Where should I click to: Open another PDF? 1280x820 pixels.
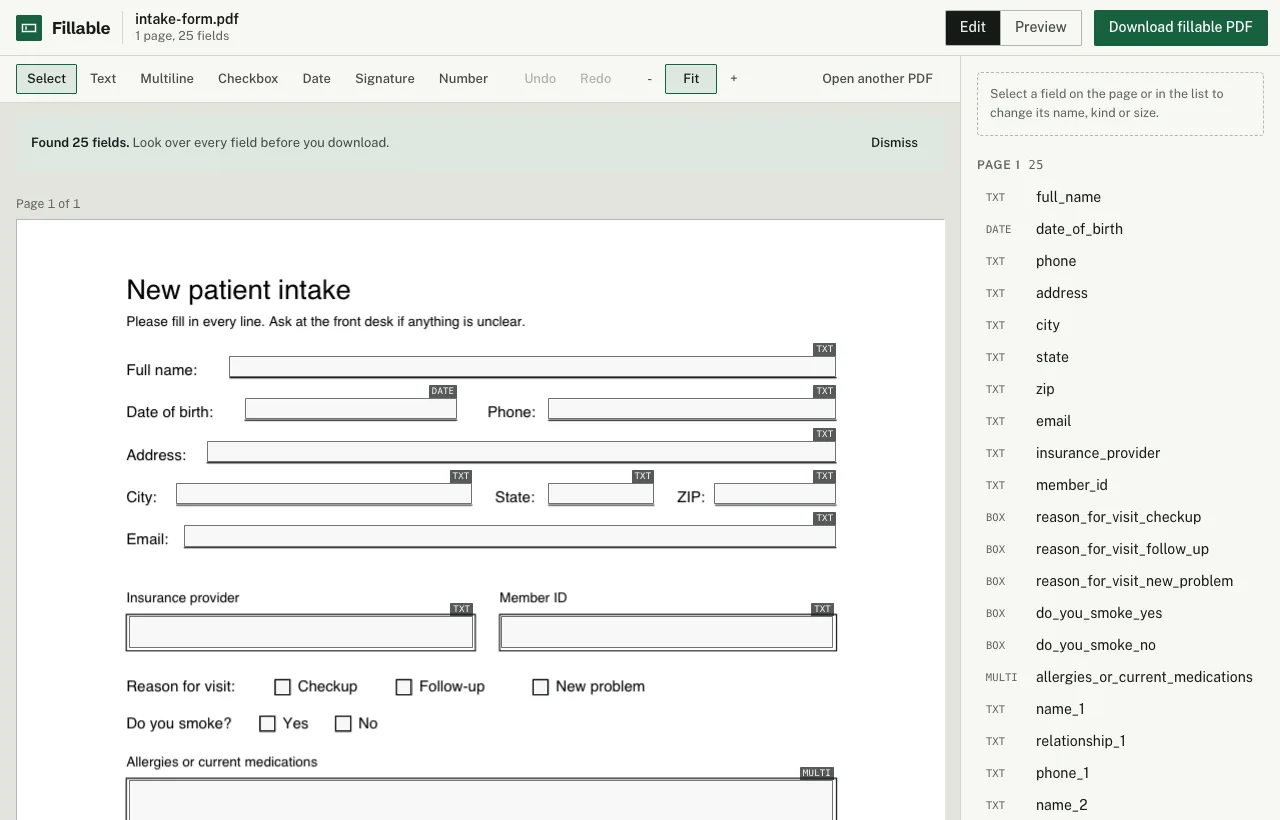(x=877, y=79)
